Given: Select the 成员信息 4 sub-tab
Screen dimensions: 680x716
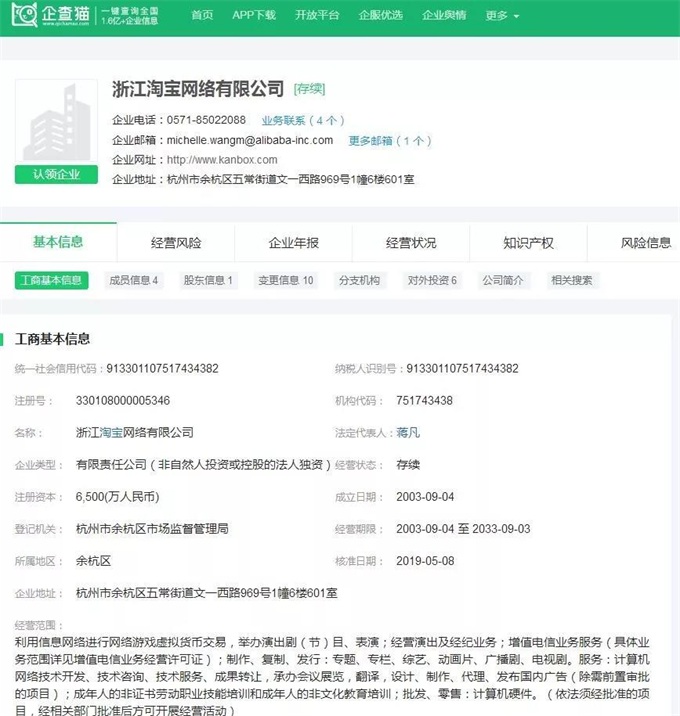Looking at the screenshot, I should coord(133,280).
